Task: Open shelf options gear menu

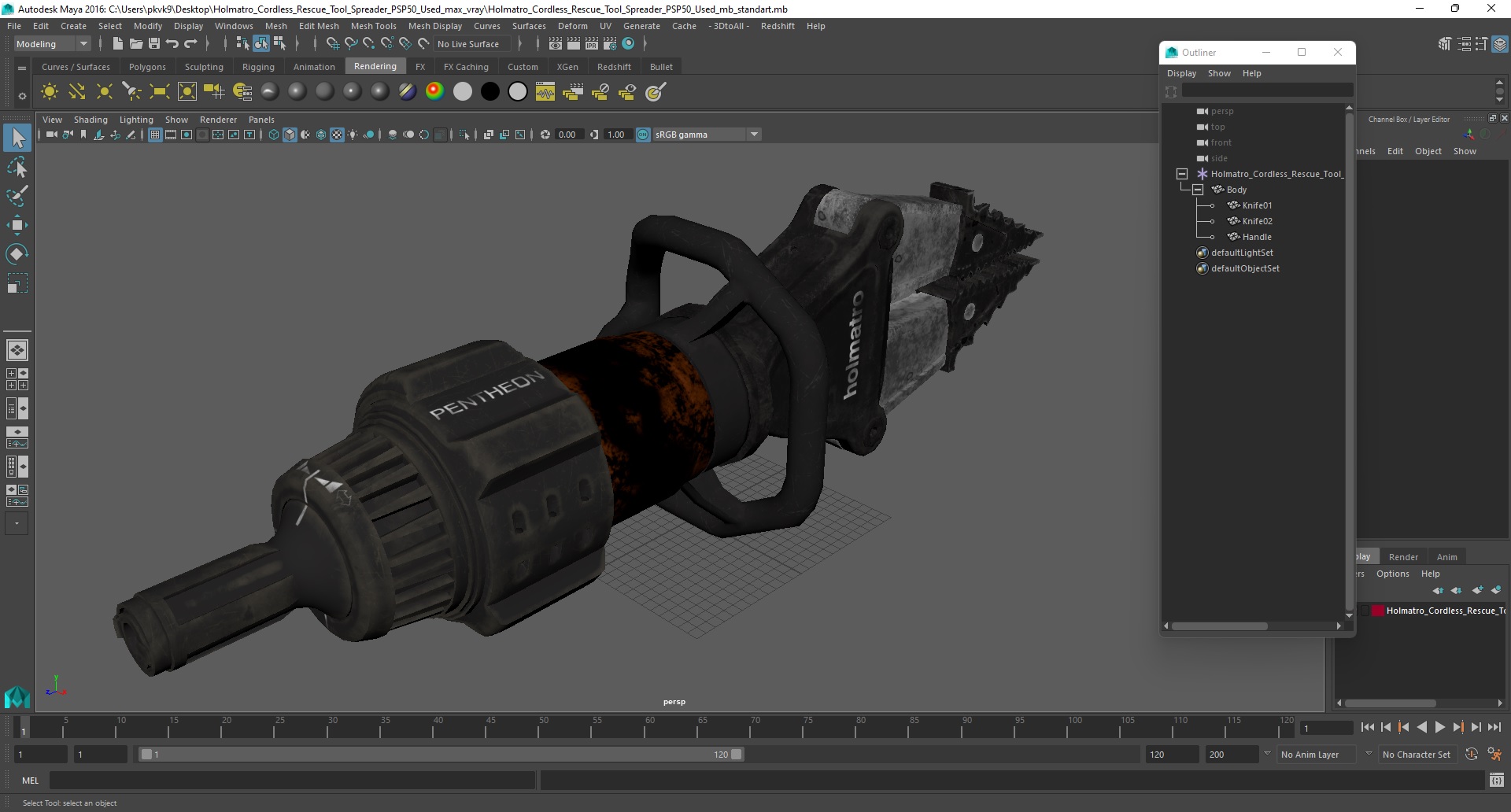Action: (22, 96)
